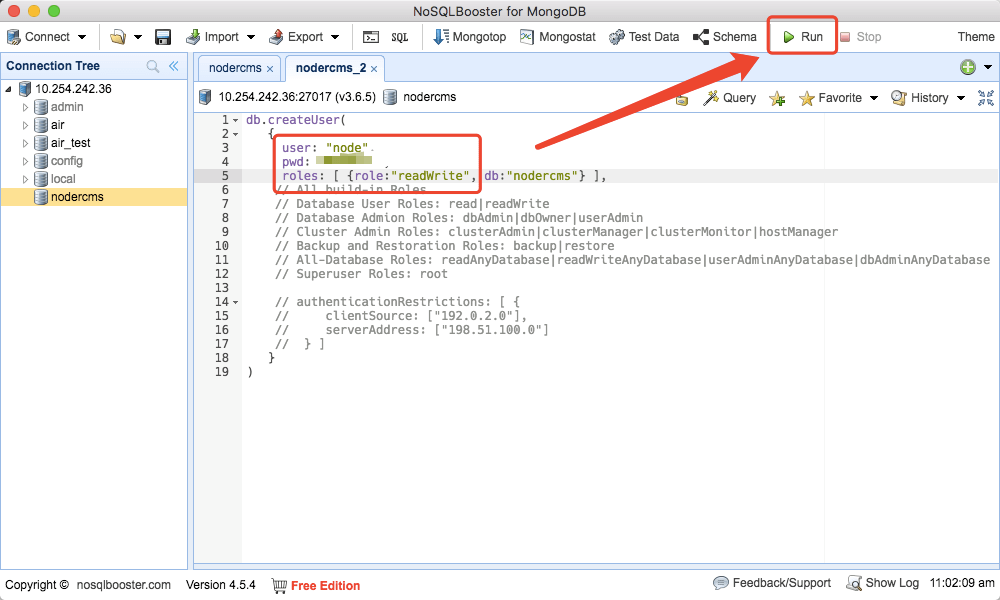Click the Connect button in the toolbar
The image size is (1000, 600).
(x=38, y=37)
